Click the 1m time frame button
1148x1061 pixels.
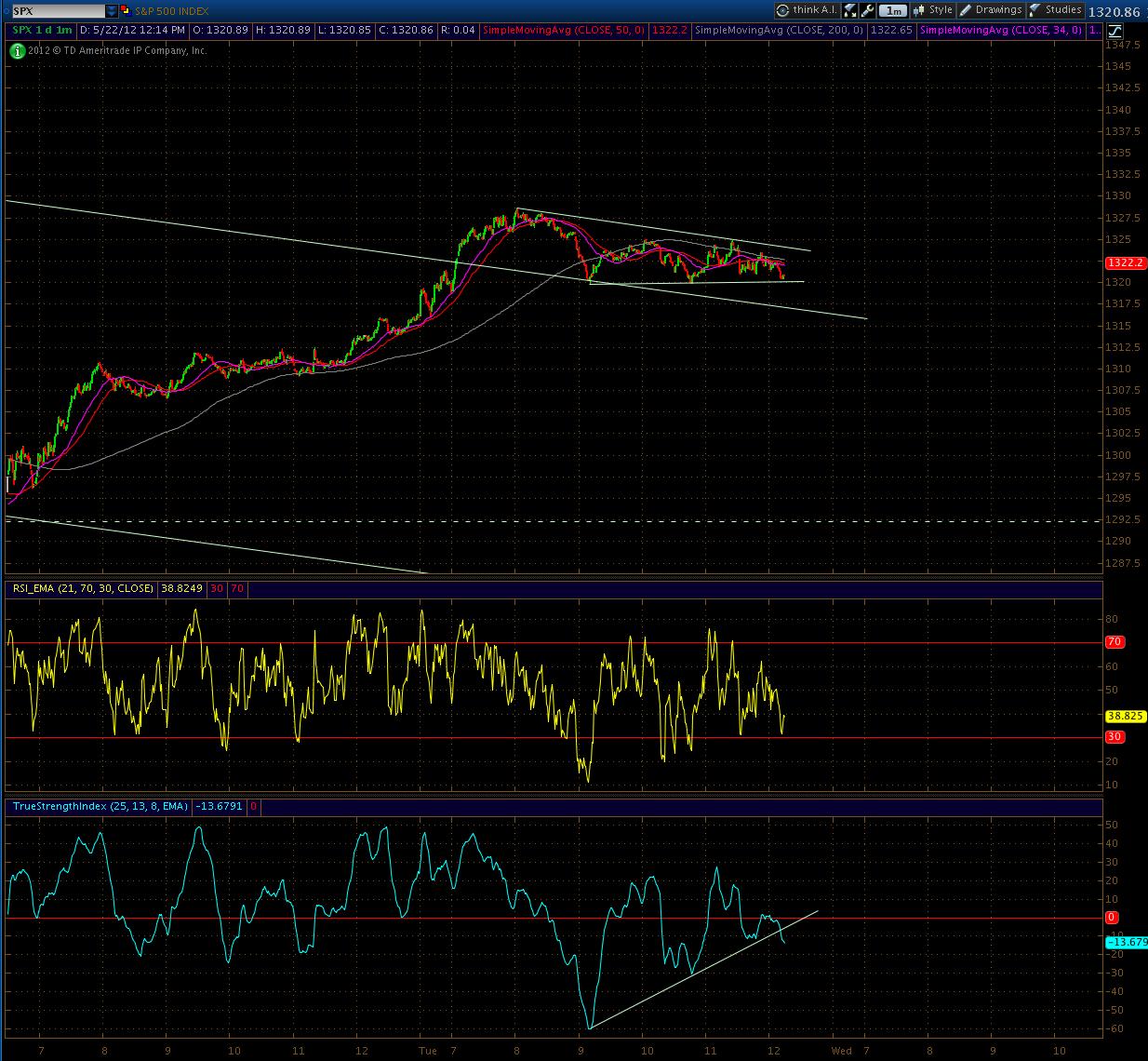[x=893, y=10]
